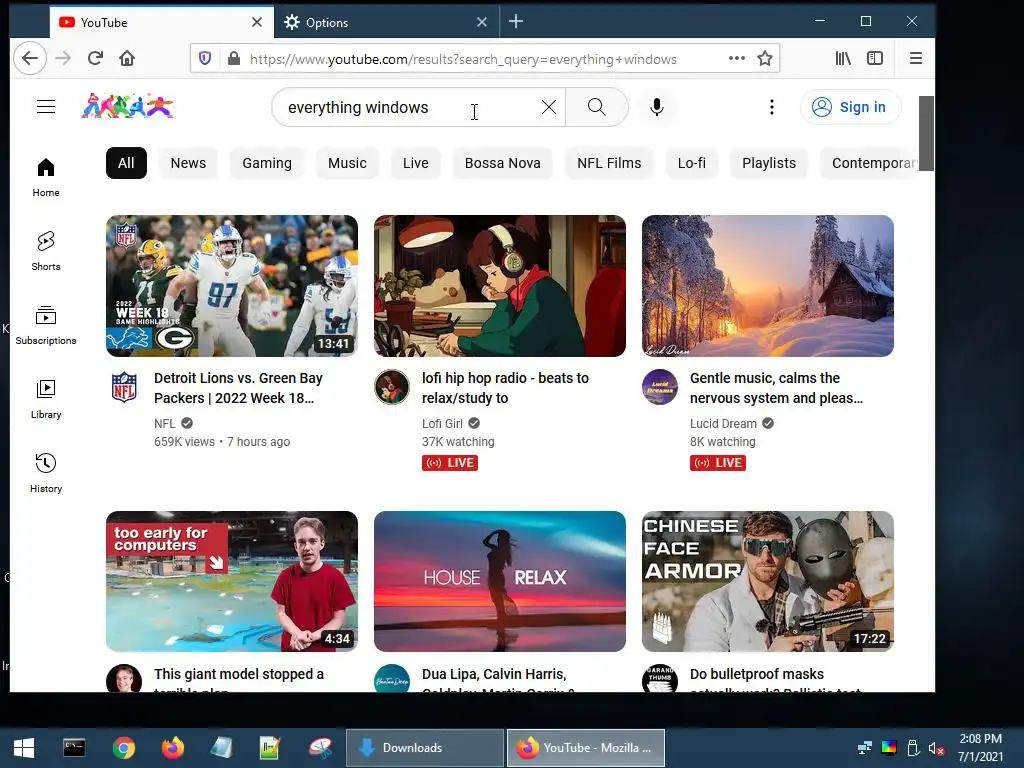Open the Firefox home page

pyautogui.click(x=127, y=59)
